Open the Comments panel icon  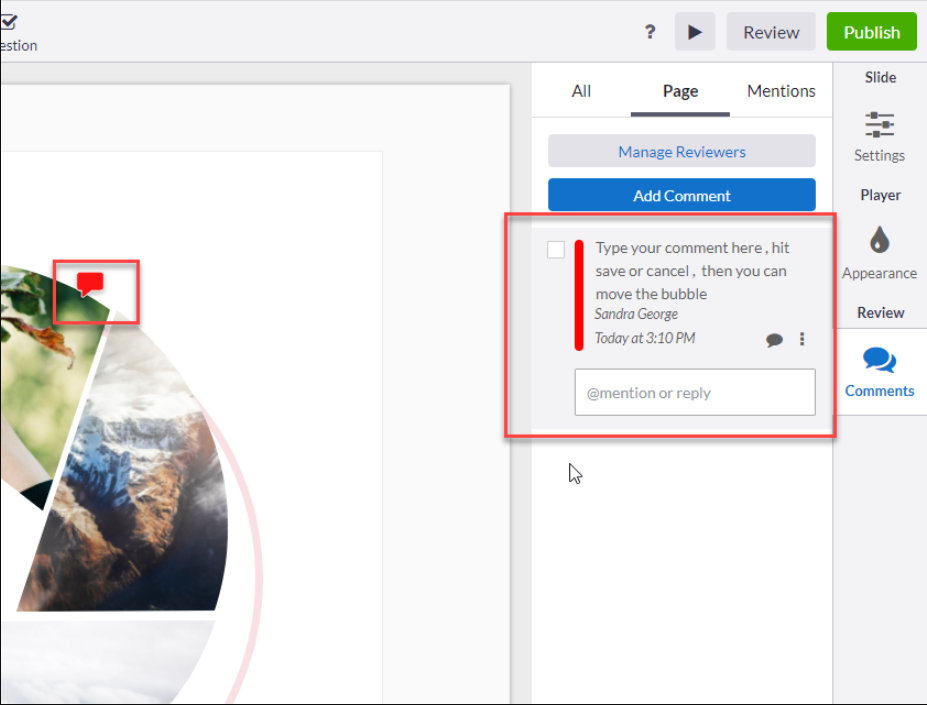pos(879,360)
